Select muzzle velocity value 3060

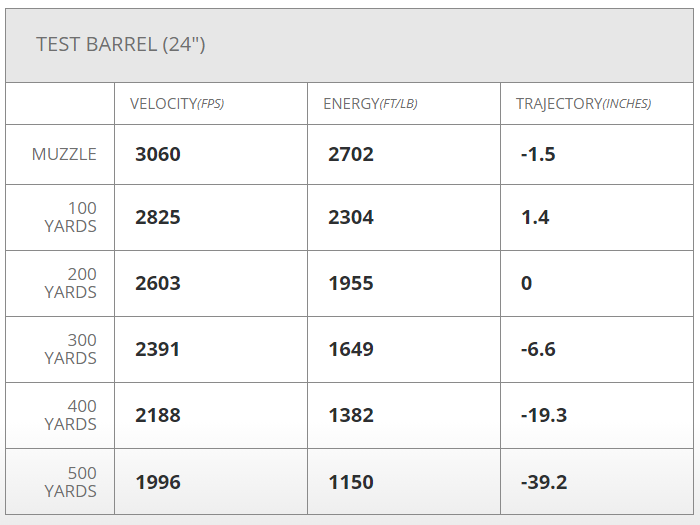[158, 154]
